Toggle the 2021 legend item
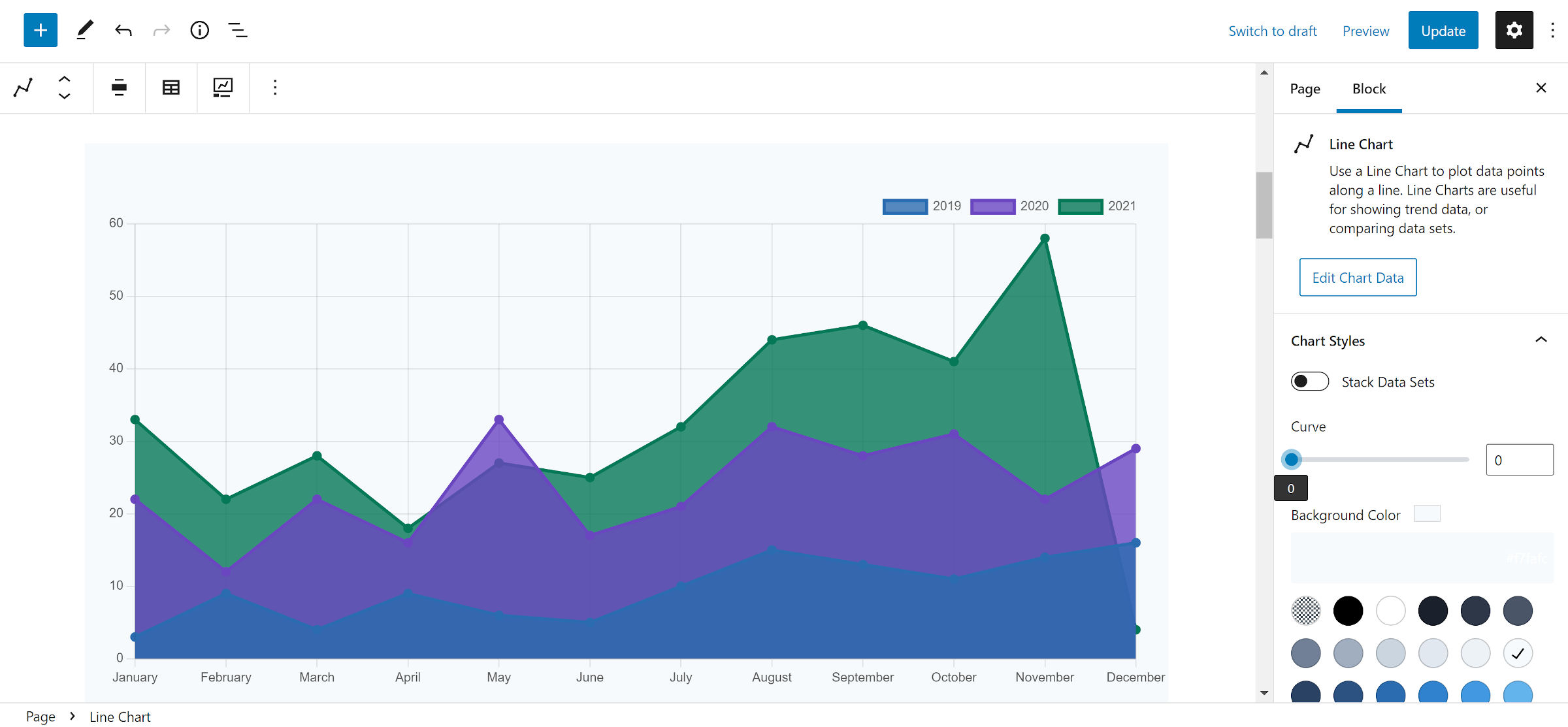 pos(1098,206)
